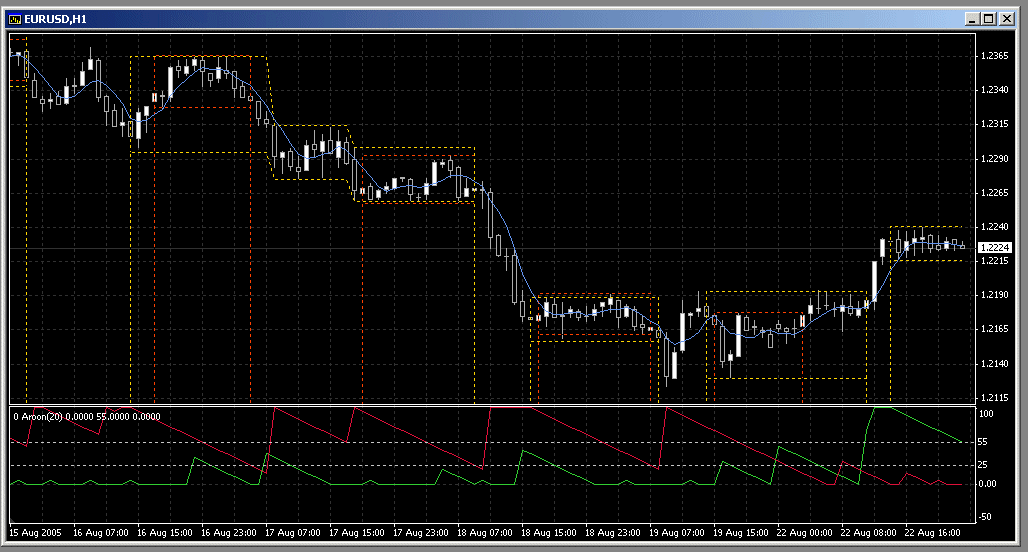Click the chart icon in the EURUSD,H1 title bar

(15, 18)
